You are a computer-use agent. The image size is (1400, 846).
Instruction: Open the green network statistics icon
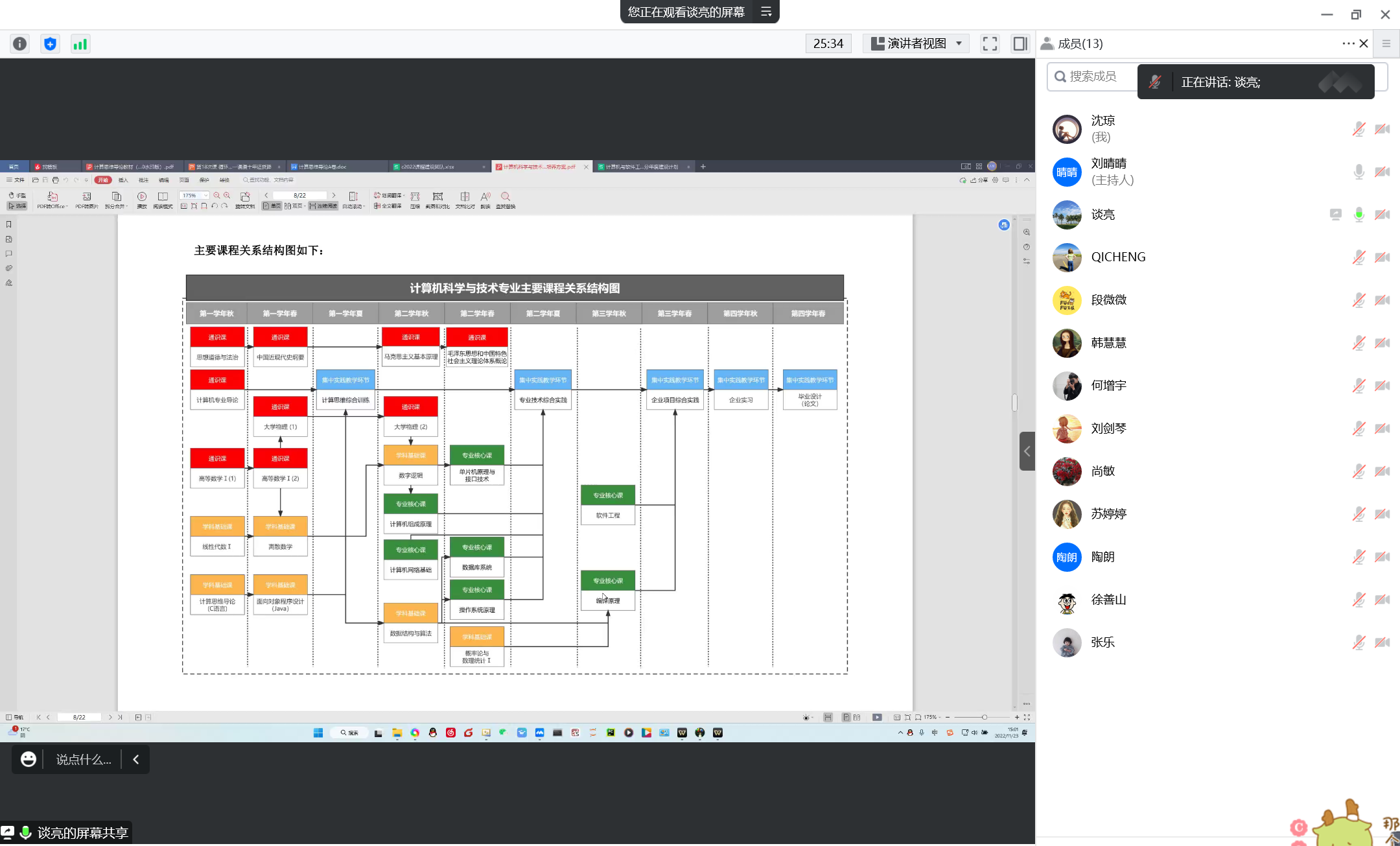(80, 43)
